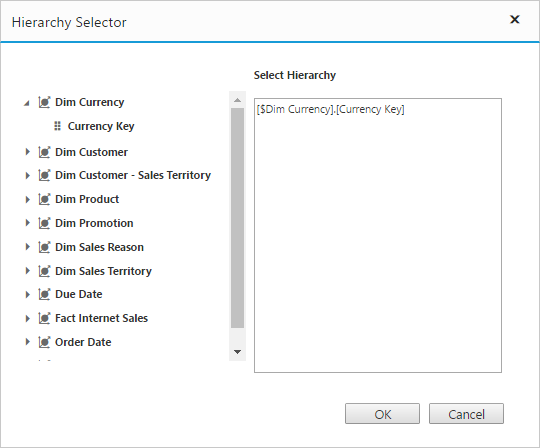Expand the Dim Customer node
This screenshot has height=448, width=540.
(28, 152)
